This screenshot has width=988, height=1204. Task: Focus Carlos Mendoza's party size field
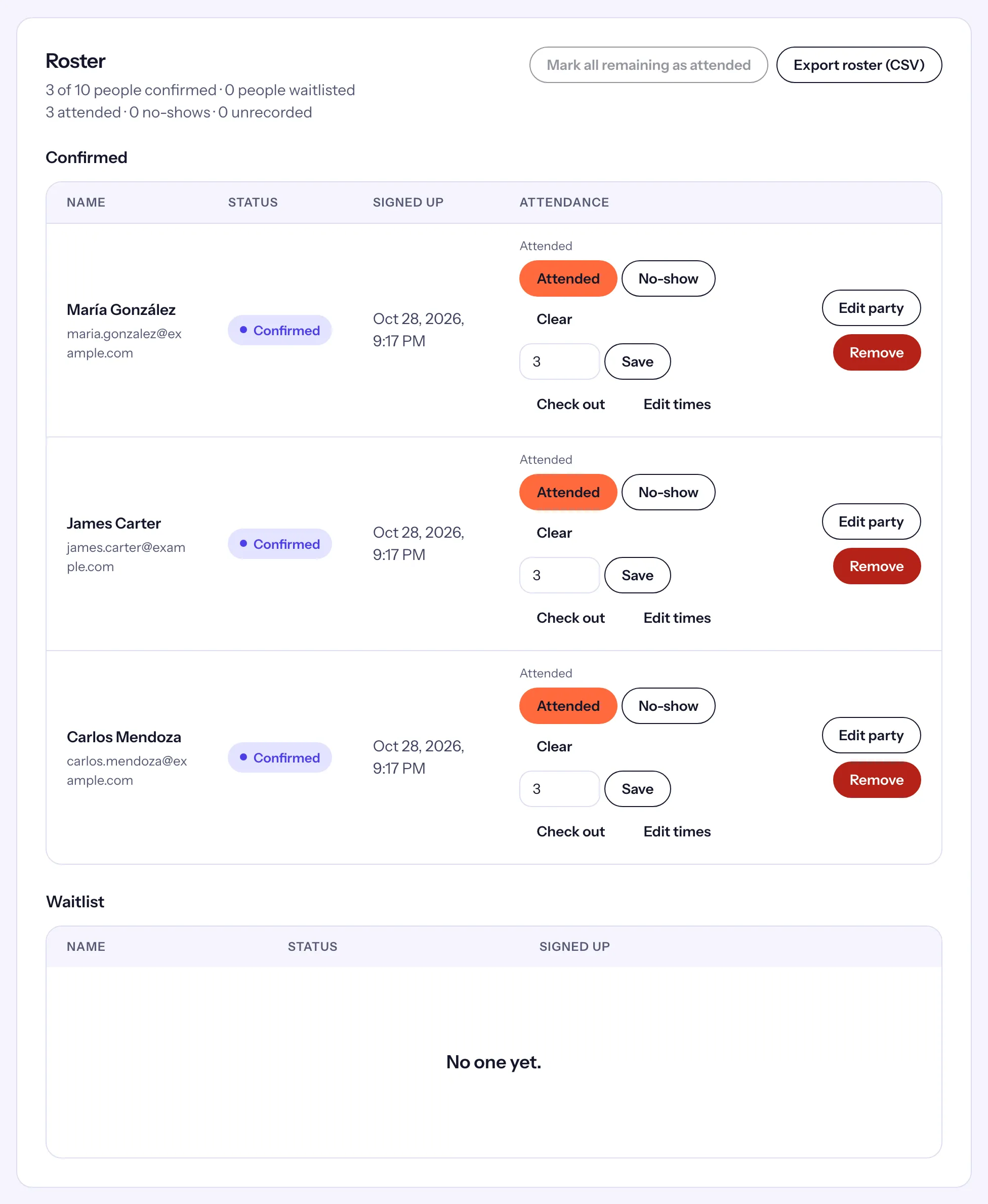coord(559,788)
